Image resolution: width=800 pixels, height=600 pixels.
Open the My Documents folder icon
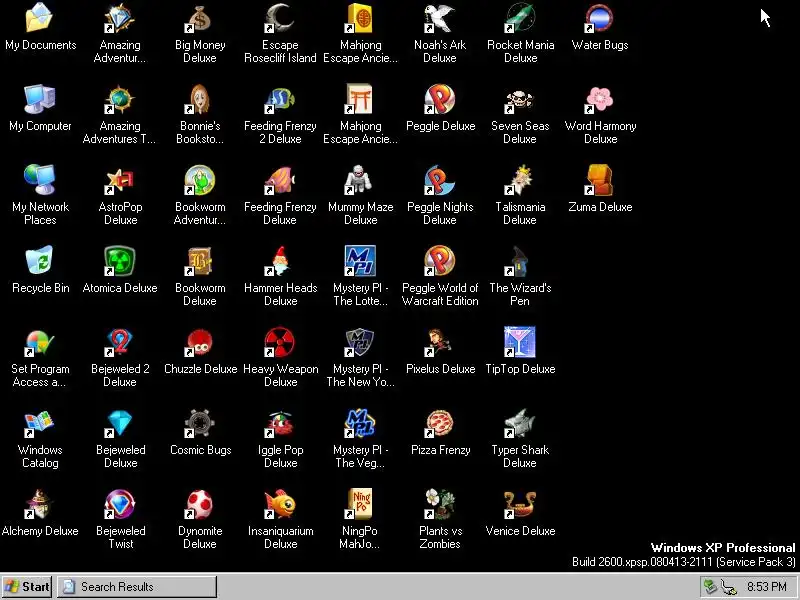(40, 18)
